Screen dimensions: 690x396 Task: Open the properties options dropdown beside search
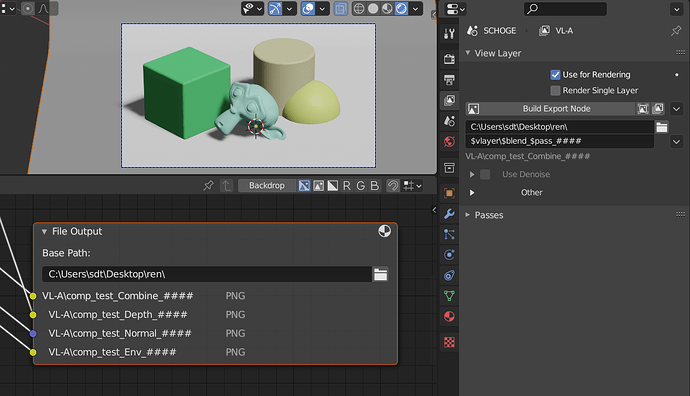676,9
